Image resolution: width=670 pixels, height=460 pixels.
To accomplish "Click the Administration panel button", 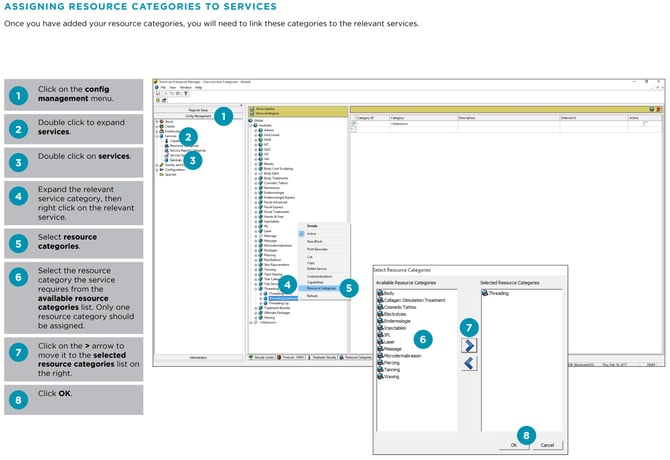I will 198,357.
